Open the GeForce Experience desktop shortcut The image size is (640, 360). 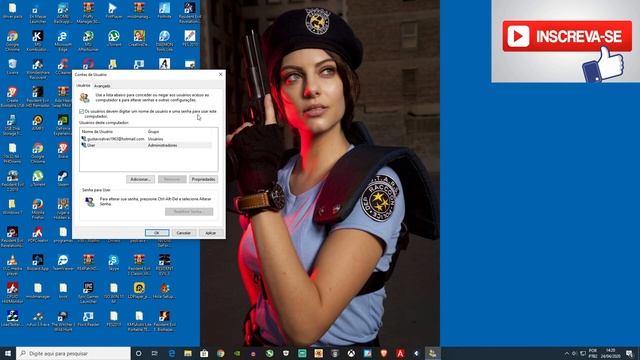click(x=63, y=124)
